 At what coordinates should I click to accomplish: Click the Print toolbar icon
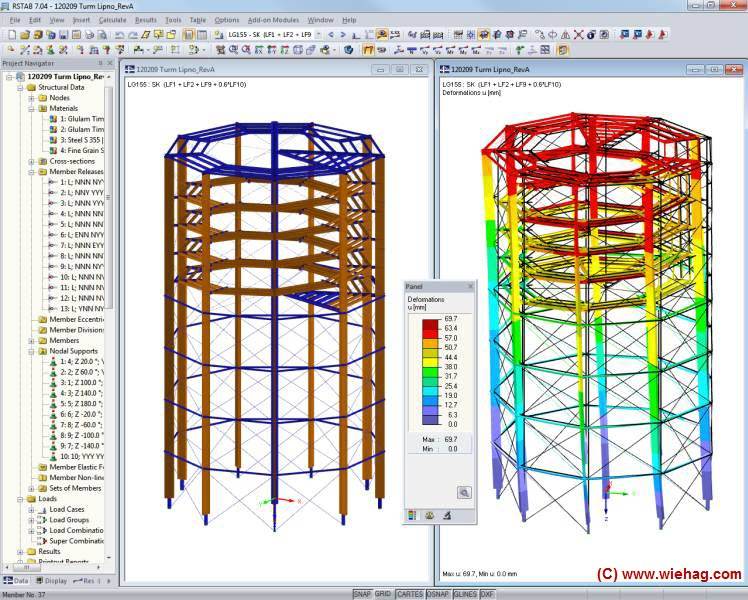[89, 34]
